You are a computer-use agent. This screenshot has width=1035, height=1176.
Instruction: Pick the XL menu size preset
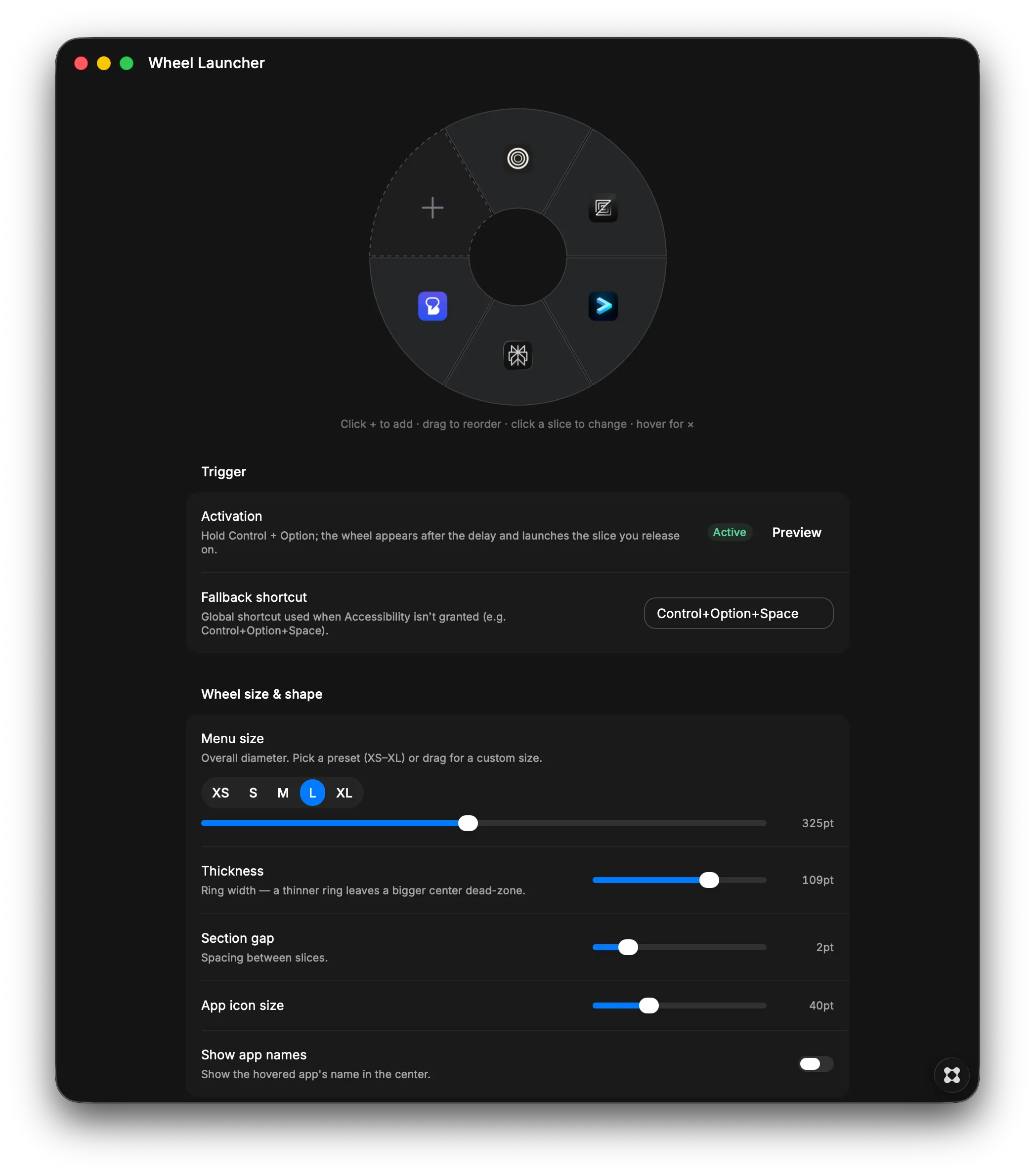point(344,793)
